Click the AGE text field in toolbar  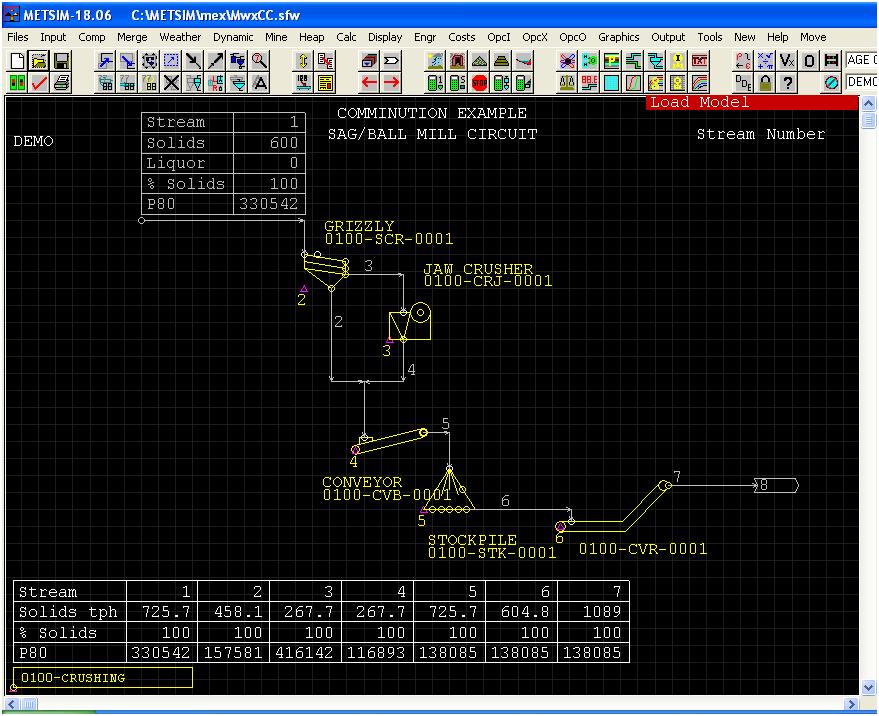862,61
